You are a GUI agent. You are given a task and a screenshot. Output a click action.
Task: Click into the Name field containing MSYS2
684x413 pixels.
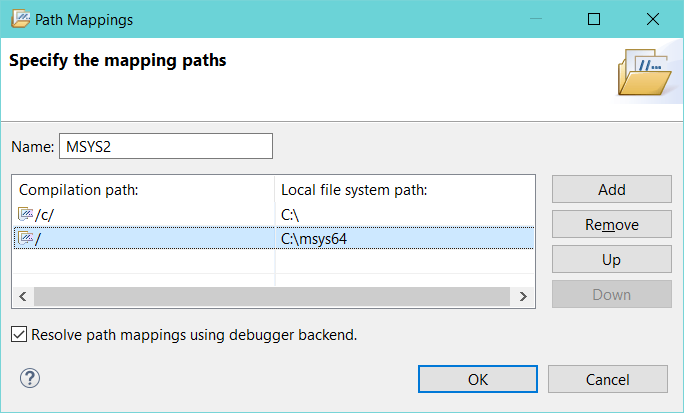[x=166, y=146]
